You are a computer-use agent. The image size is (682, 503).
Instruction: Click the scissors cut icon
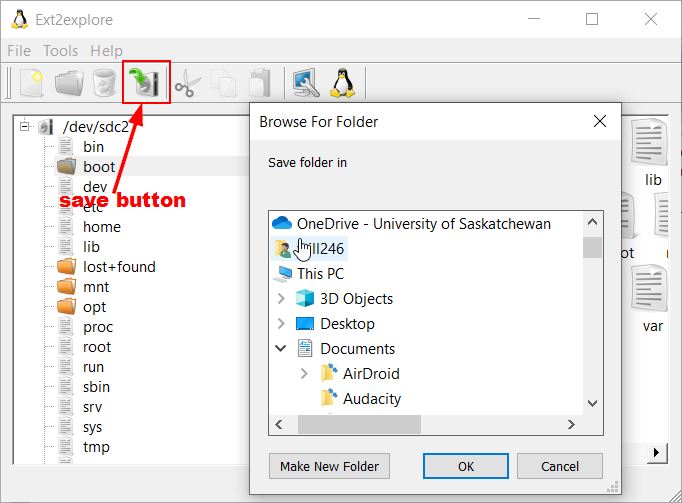tap(187, 83)
